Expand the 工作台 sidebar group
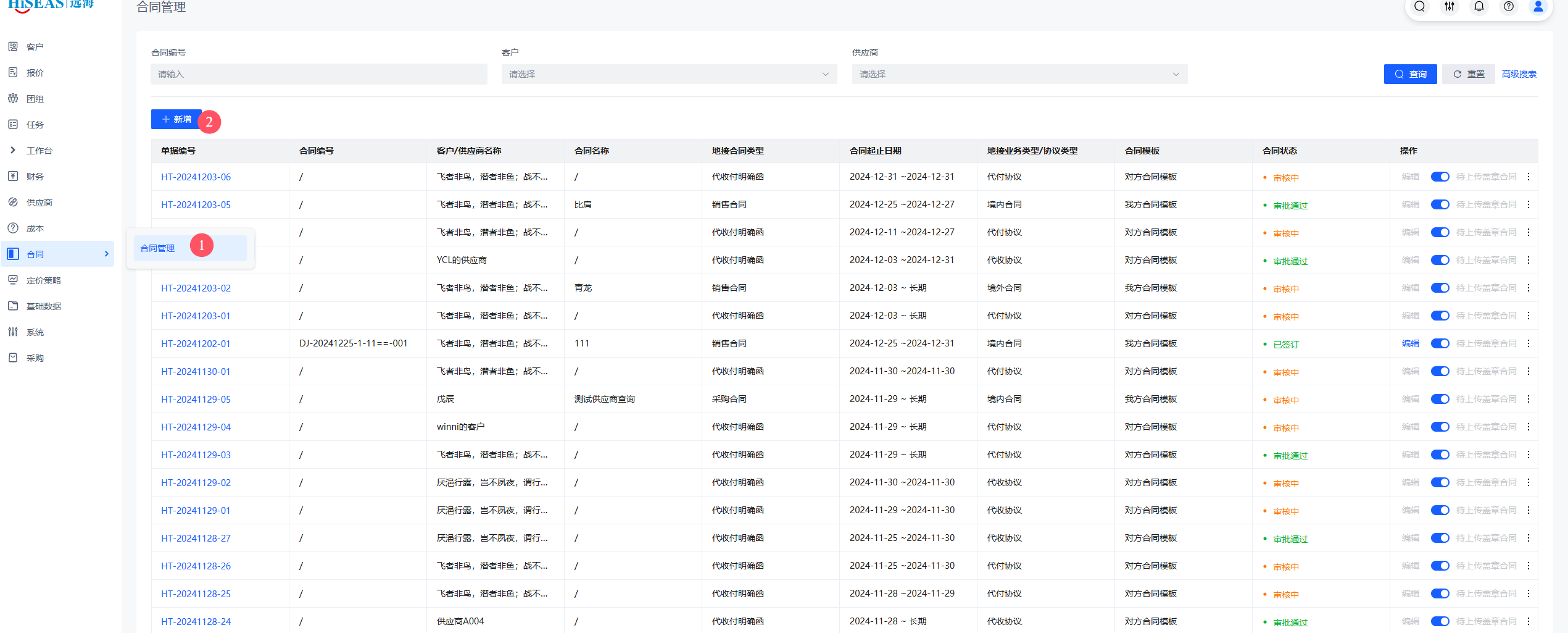Screen dimensions: 1568x633 (13, 150)
